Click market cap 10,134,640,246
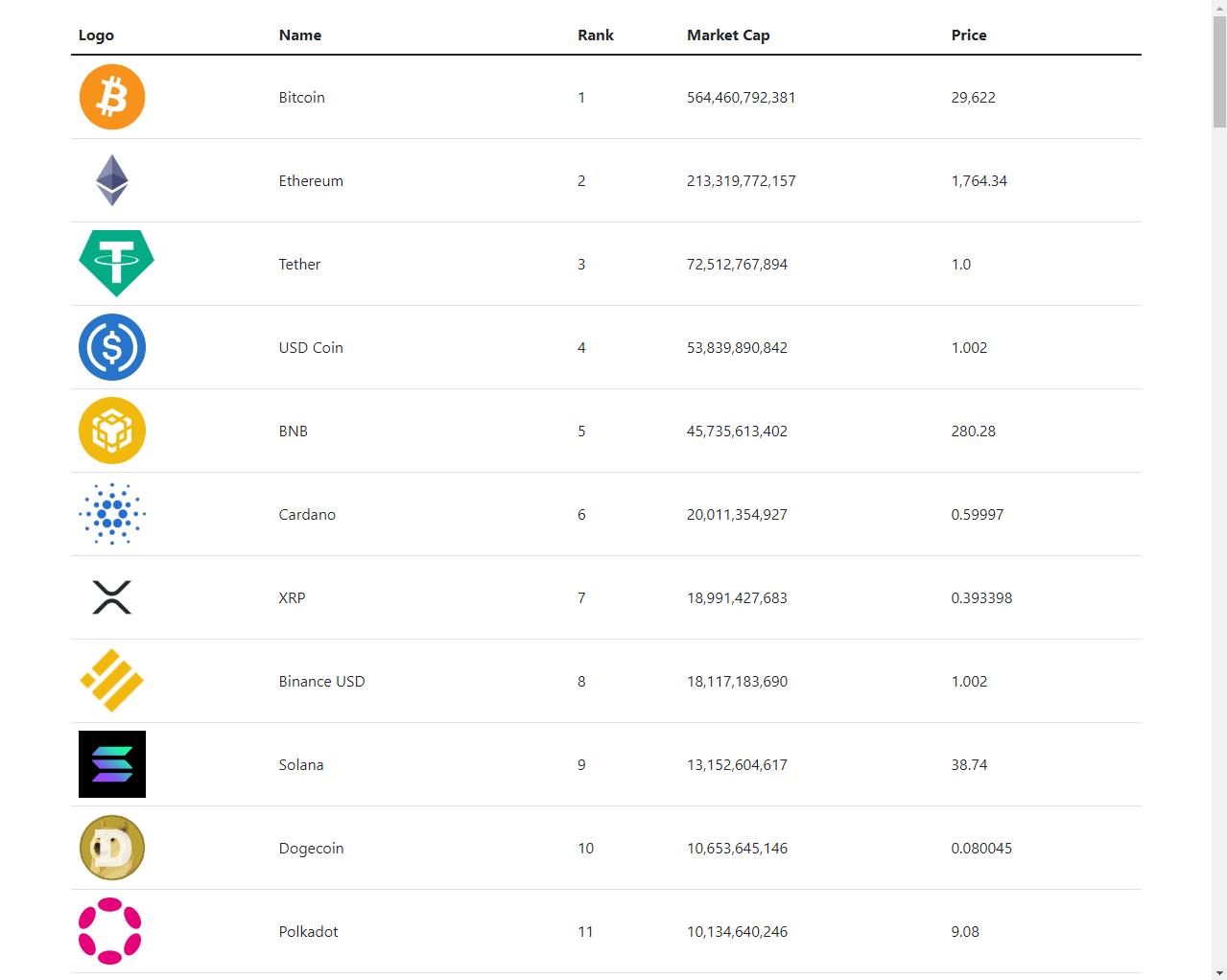 (738, 932)
